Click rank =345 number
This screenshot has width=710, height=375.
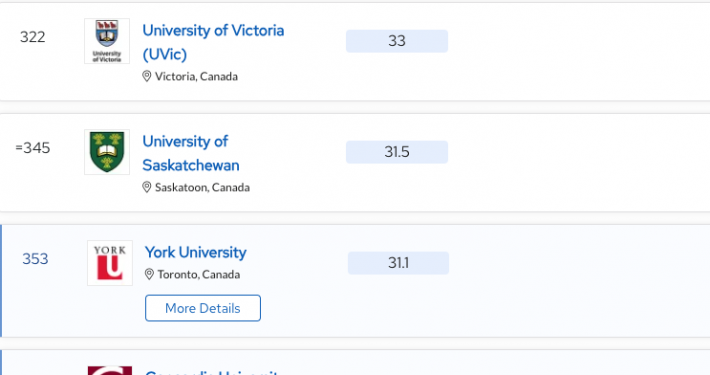33,148
